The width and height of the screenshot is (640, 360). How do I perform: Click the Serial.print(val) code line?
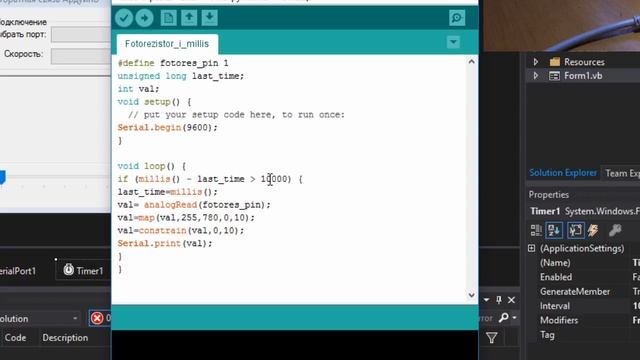[165, 244]
